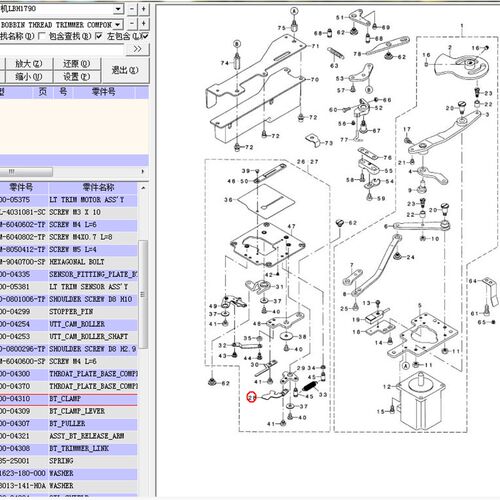
Task: Click the plus button beside BOBBIN THREAD TRIMMER dropdown
Action: click(x=143, y=24)
